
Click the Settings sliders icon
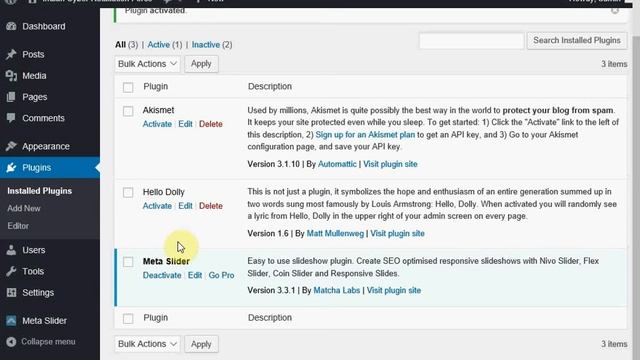tap(11, 293)
